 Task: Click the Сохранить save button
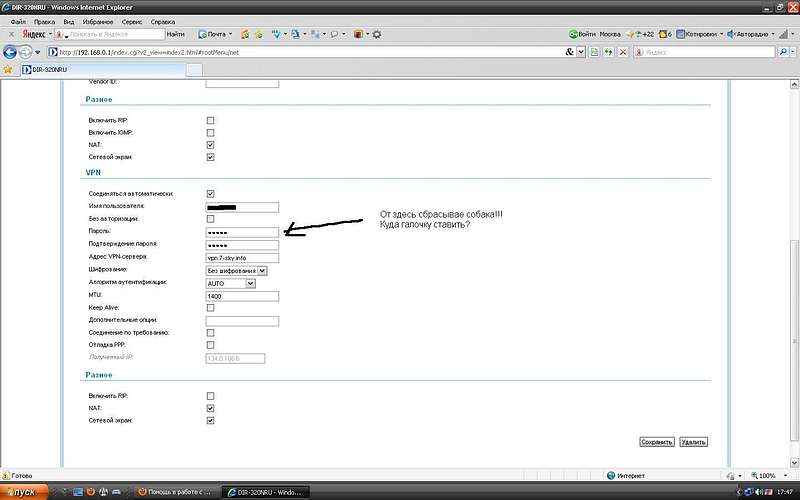[656, 441]
